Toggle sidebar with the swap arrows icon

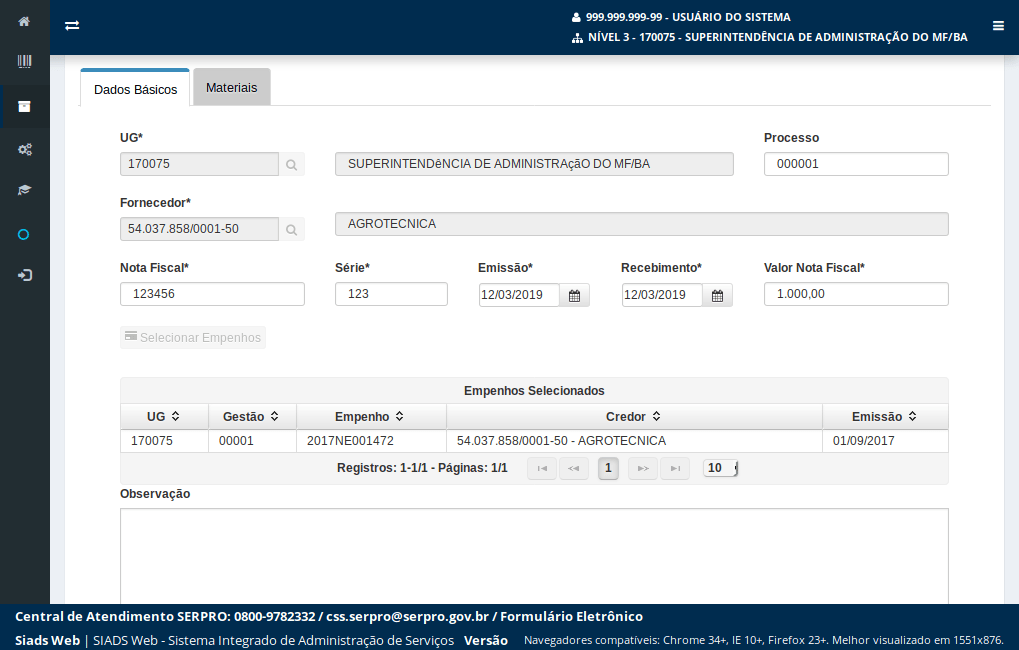[72, 26]
